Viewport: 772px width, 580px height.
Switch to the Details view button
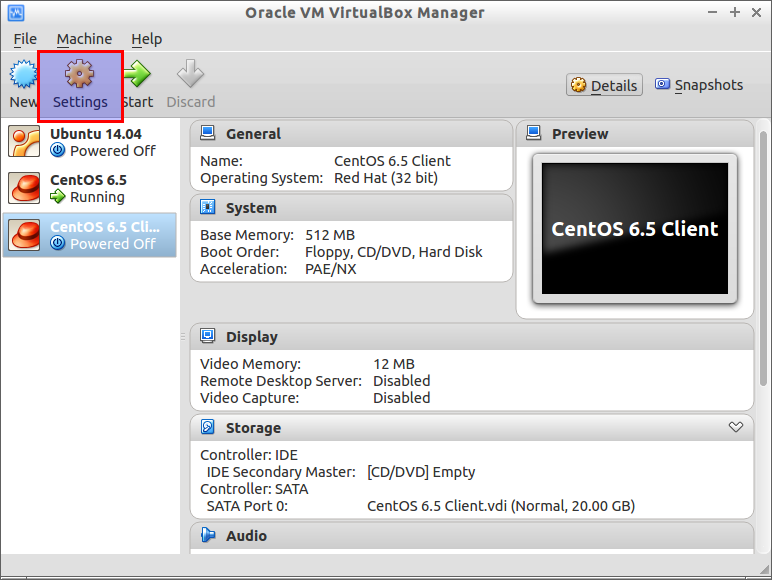pos(604,85)
